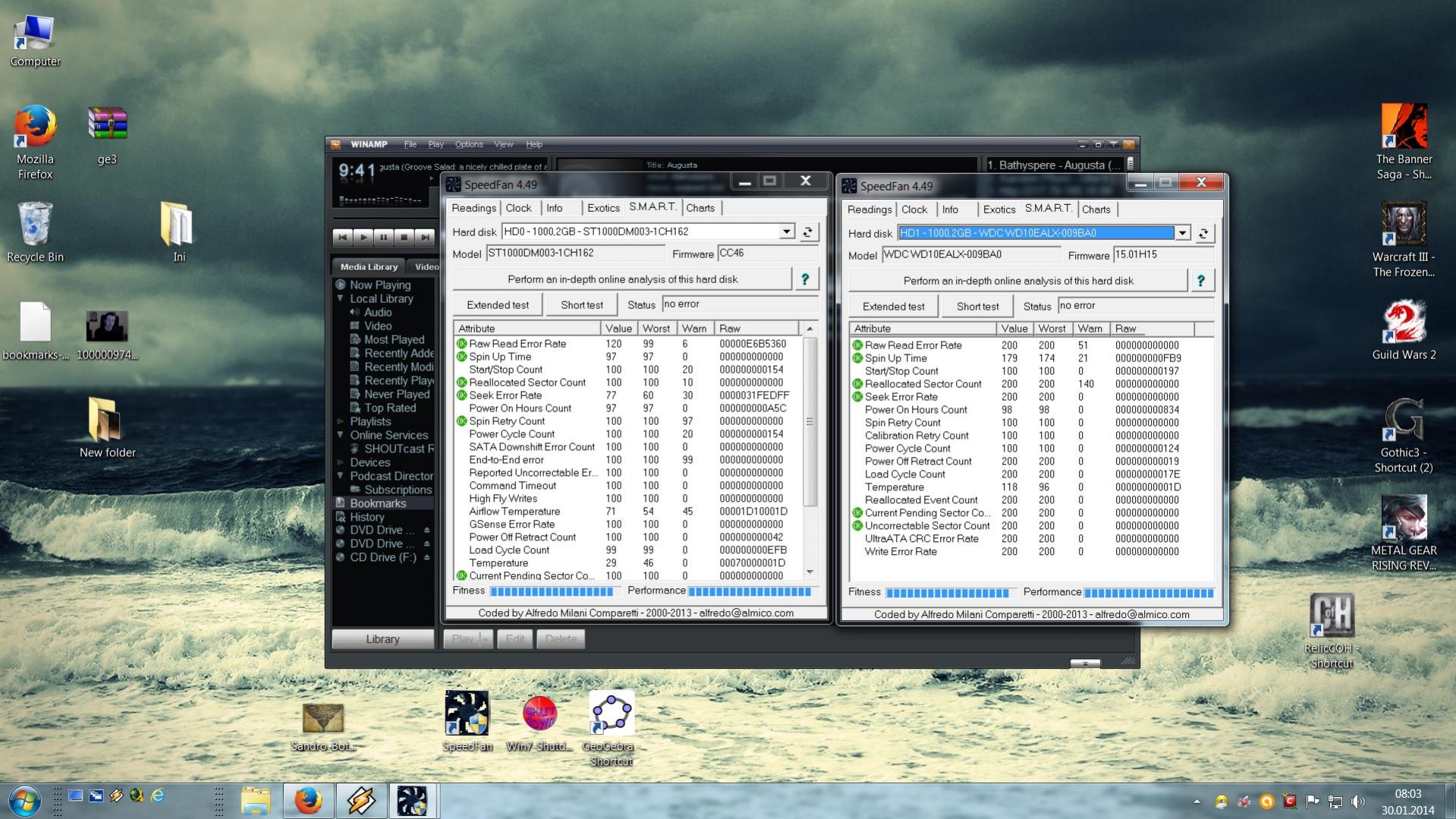Select the bookmarks file icon
The height and width of the screenshot is (819, 1456).
(x=35, y=331)
